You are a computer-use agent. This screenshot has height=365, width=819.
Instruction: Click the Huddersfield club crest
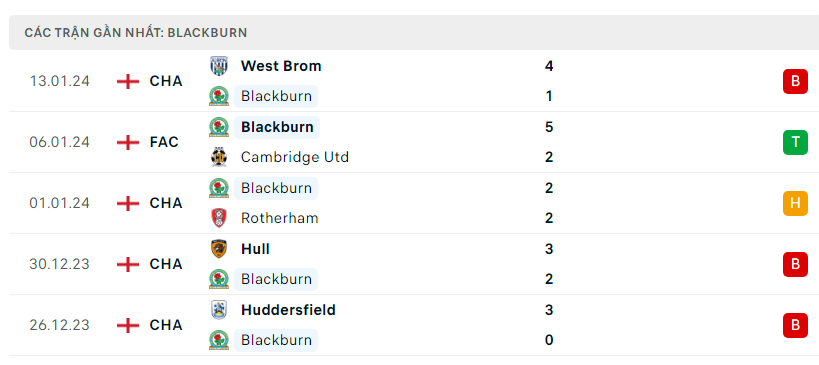(x=219, y=310)
